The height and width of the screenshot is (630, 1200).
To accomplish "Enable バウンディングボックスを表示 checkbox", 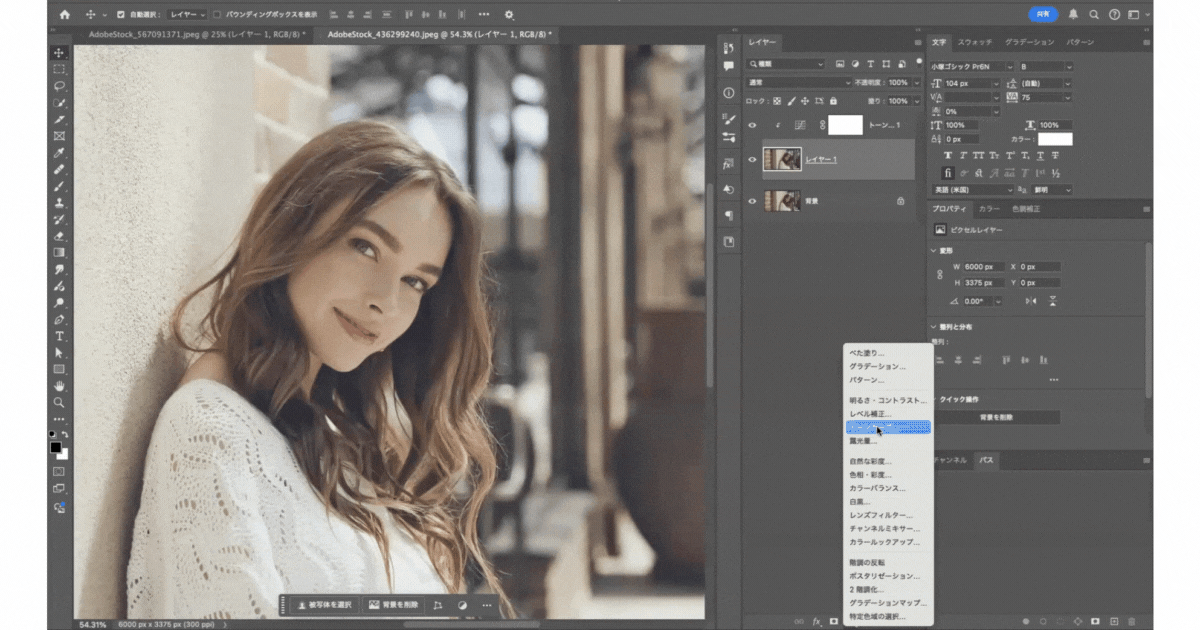I will tap(218, 15).
